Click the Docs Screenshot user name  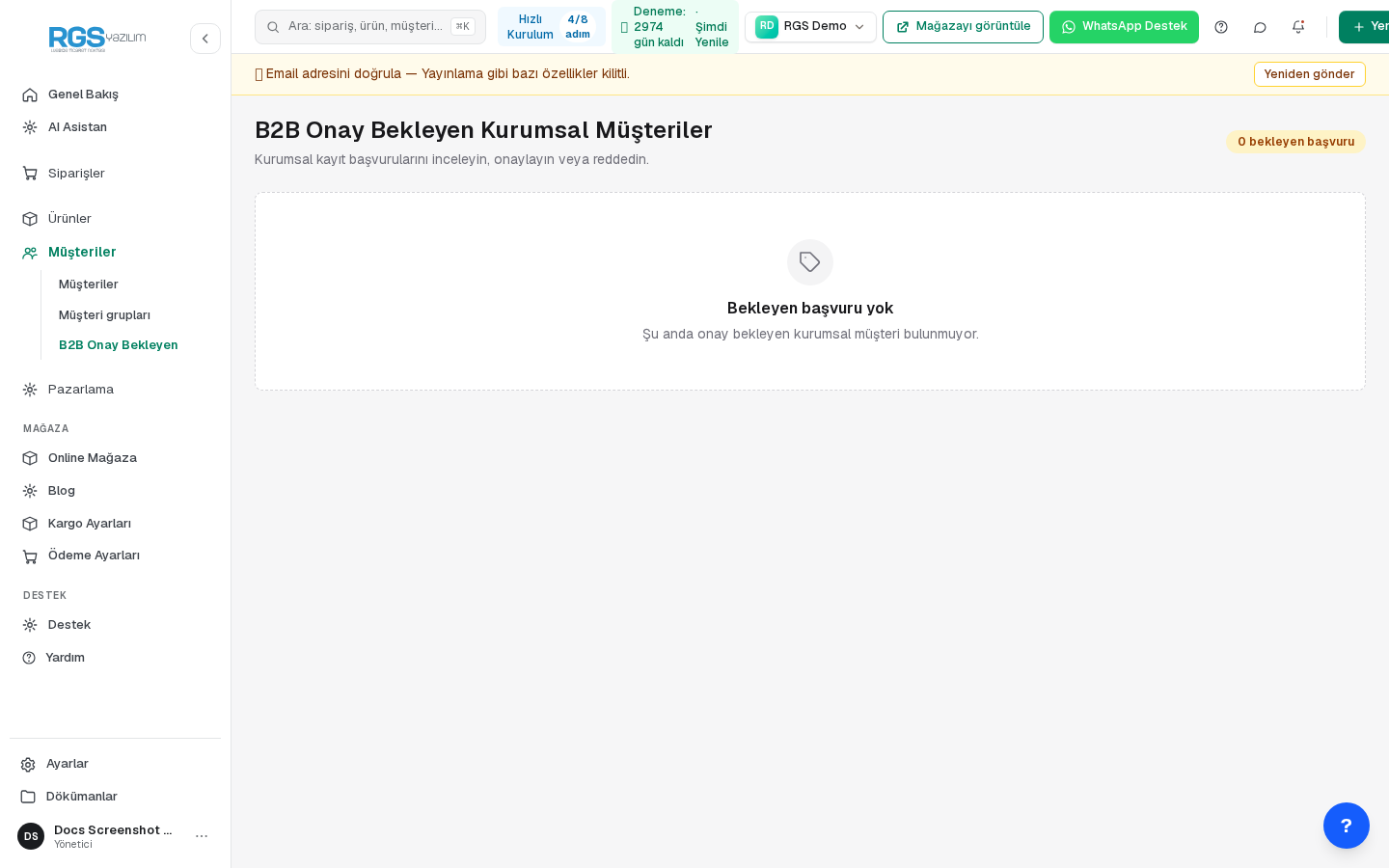113,830
